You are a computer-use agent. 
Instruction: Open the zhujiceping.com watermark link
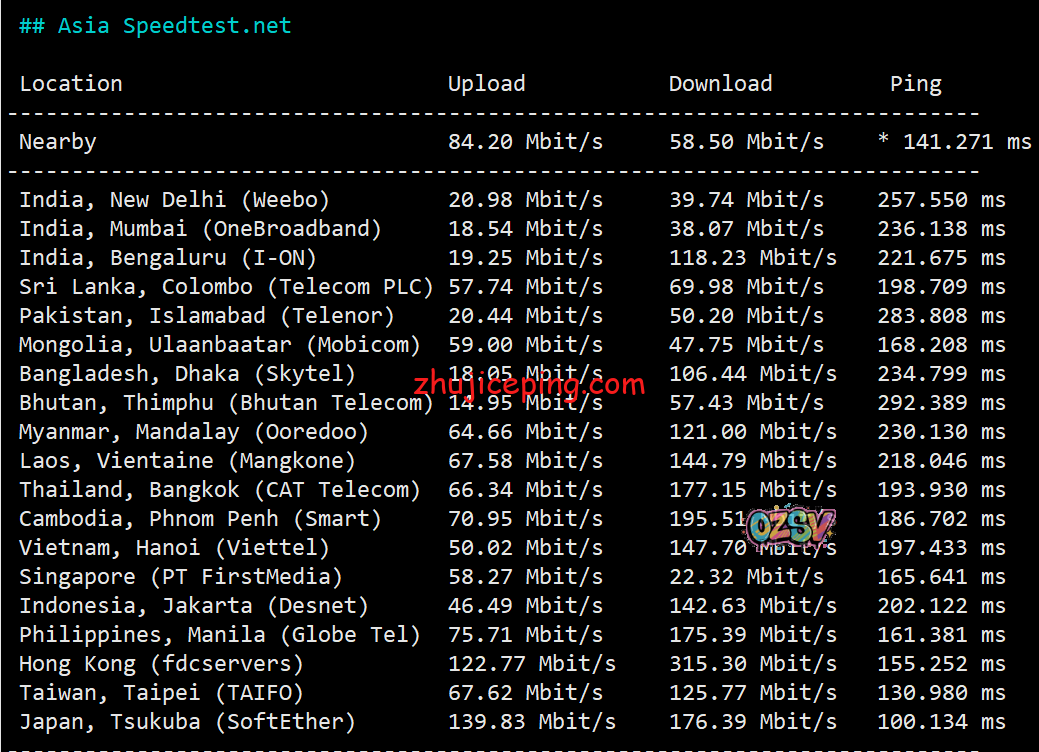530,385
